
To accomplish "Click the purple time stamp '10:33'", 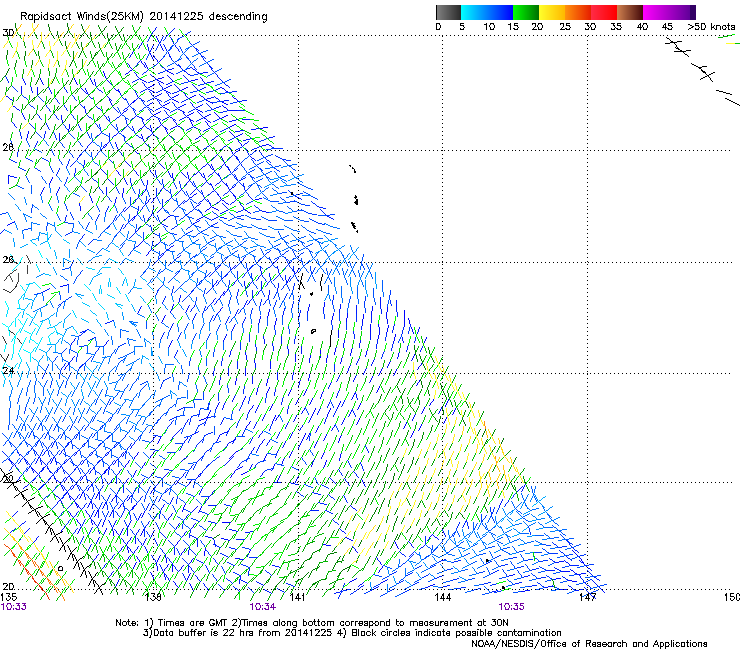I will 14,607.
